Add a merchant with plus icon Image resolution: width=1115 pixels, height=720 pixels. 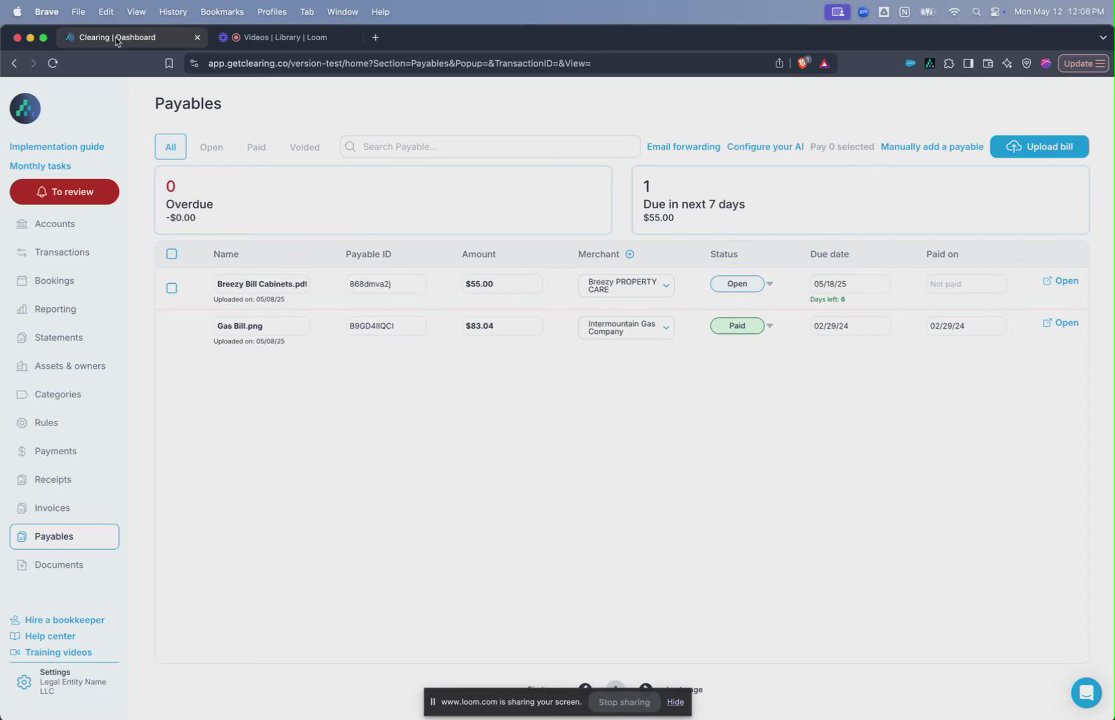click(x=629, y=254)
